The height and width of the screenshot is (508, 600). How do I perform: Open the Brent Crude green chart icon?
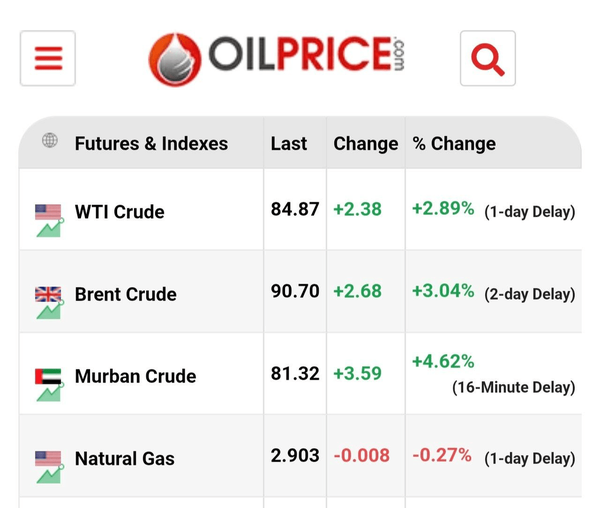(x=50, y=310)
